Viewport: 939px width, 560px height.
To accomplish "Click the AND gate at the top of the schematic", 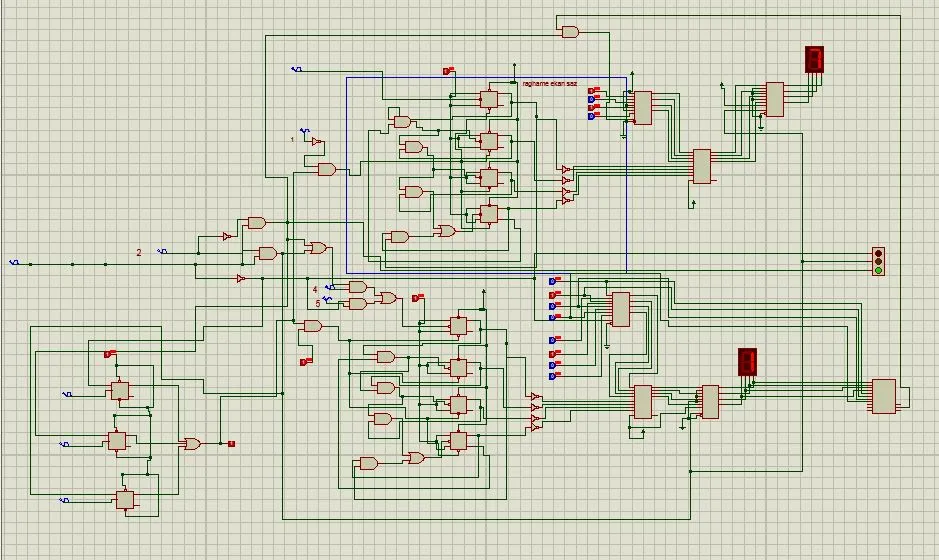I will pos(570,32).
